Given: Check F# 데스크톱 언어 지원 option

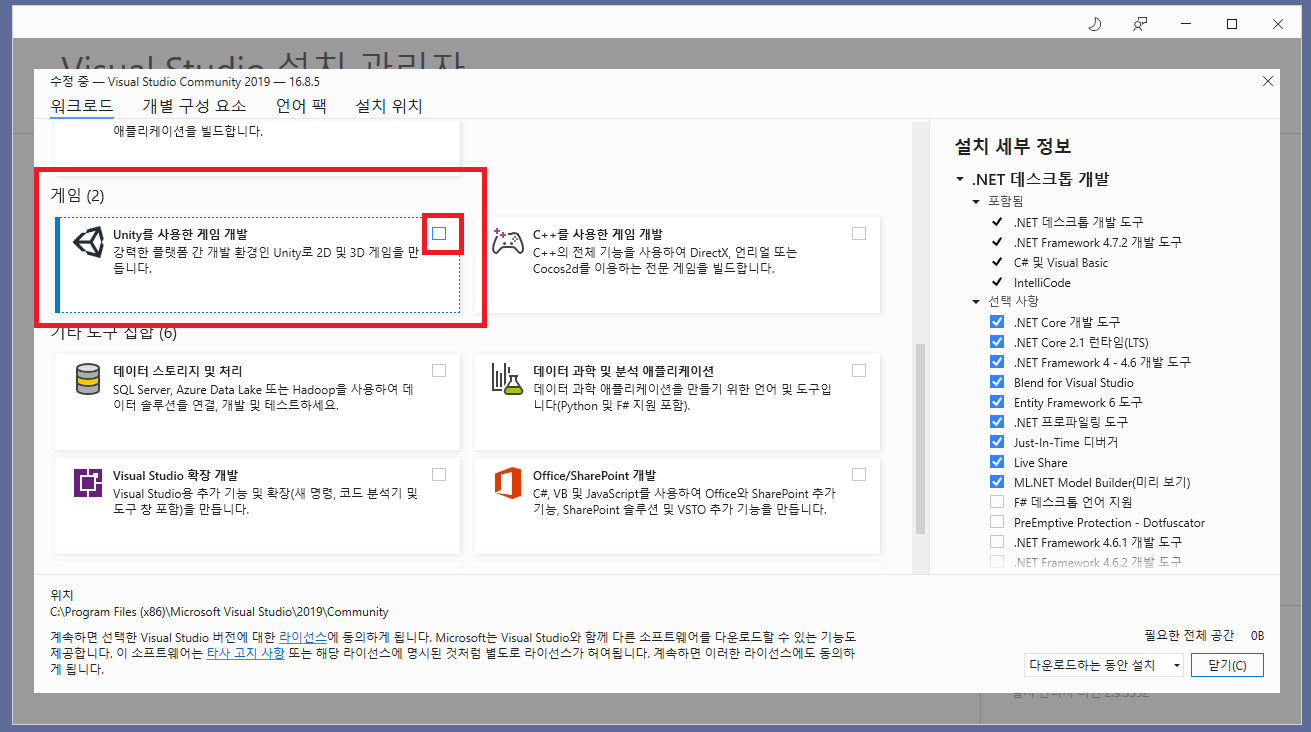Looking at the screenshot, I should 997,502.
